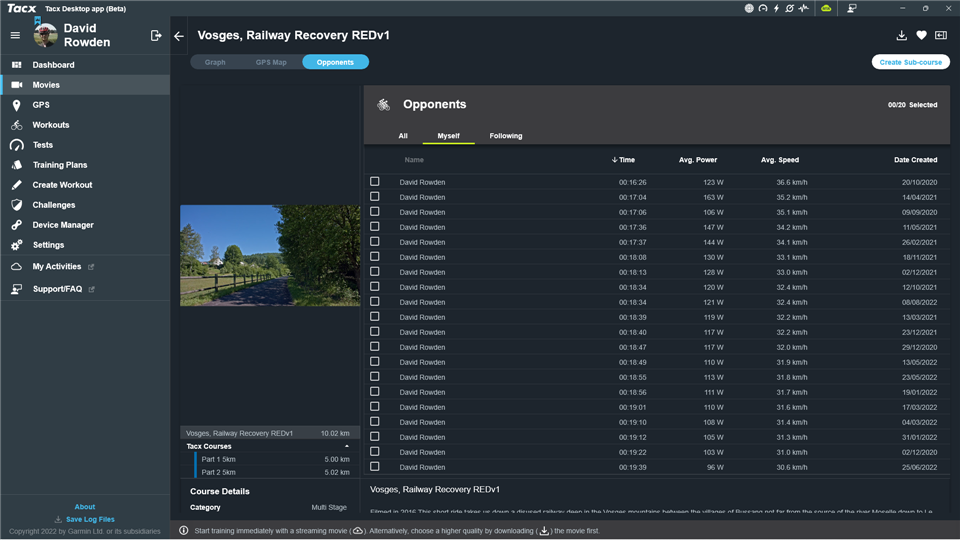The image size is (960, 540).
Task: Check the opponent dated 31/01/2022
Action: (375, 437)
